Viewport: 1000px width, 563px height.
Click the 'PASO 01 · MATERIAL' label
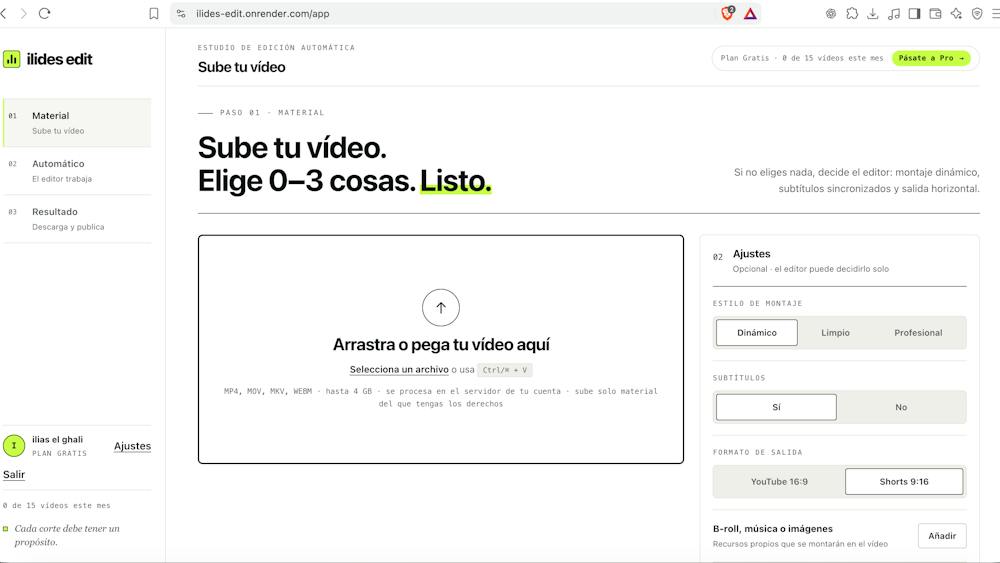[x=272, y=112]
